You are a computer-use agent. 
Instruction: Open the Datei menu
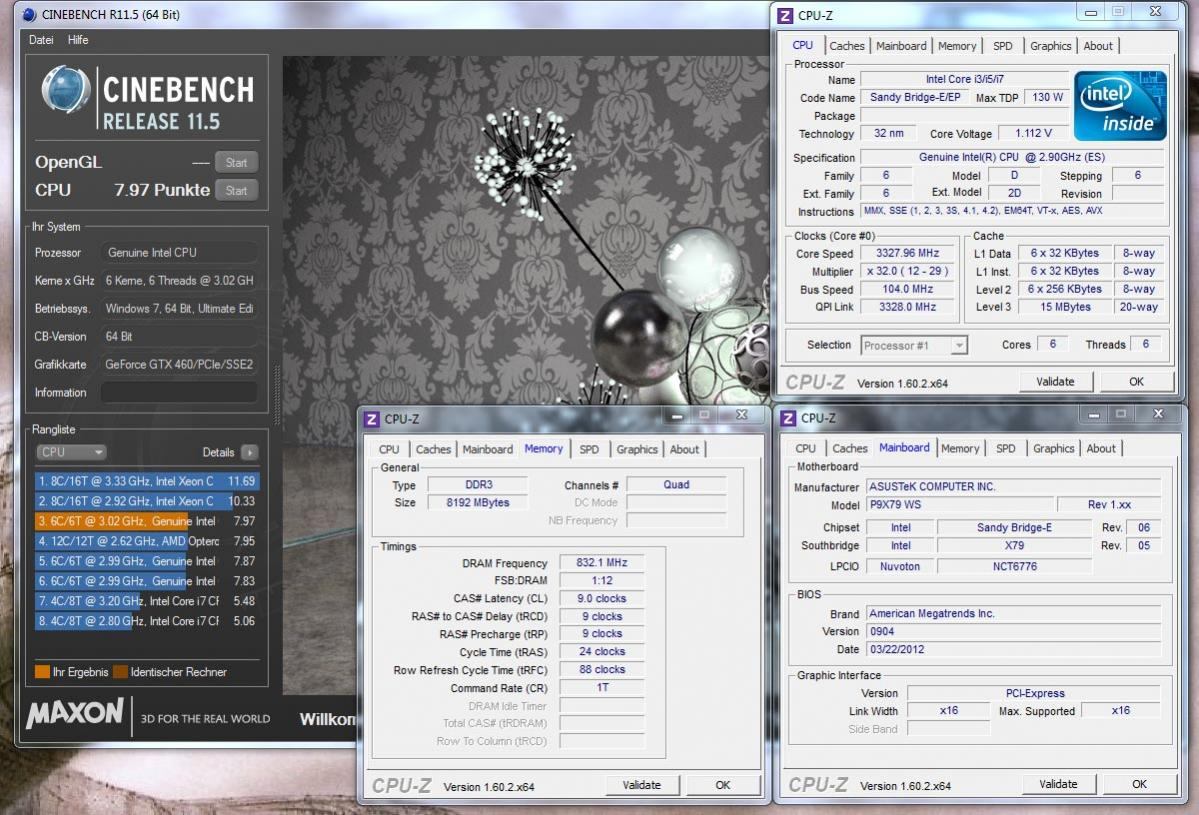tap(41, 40)
